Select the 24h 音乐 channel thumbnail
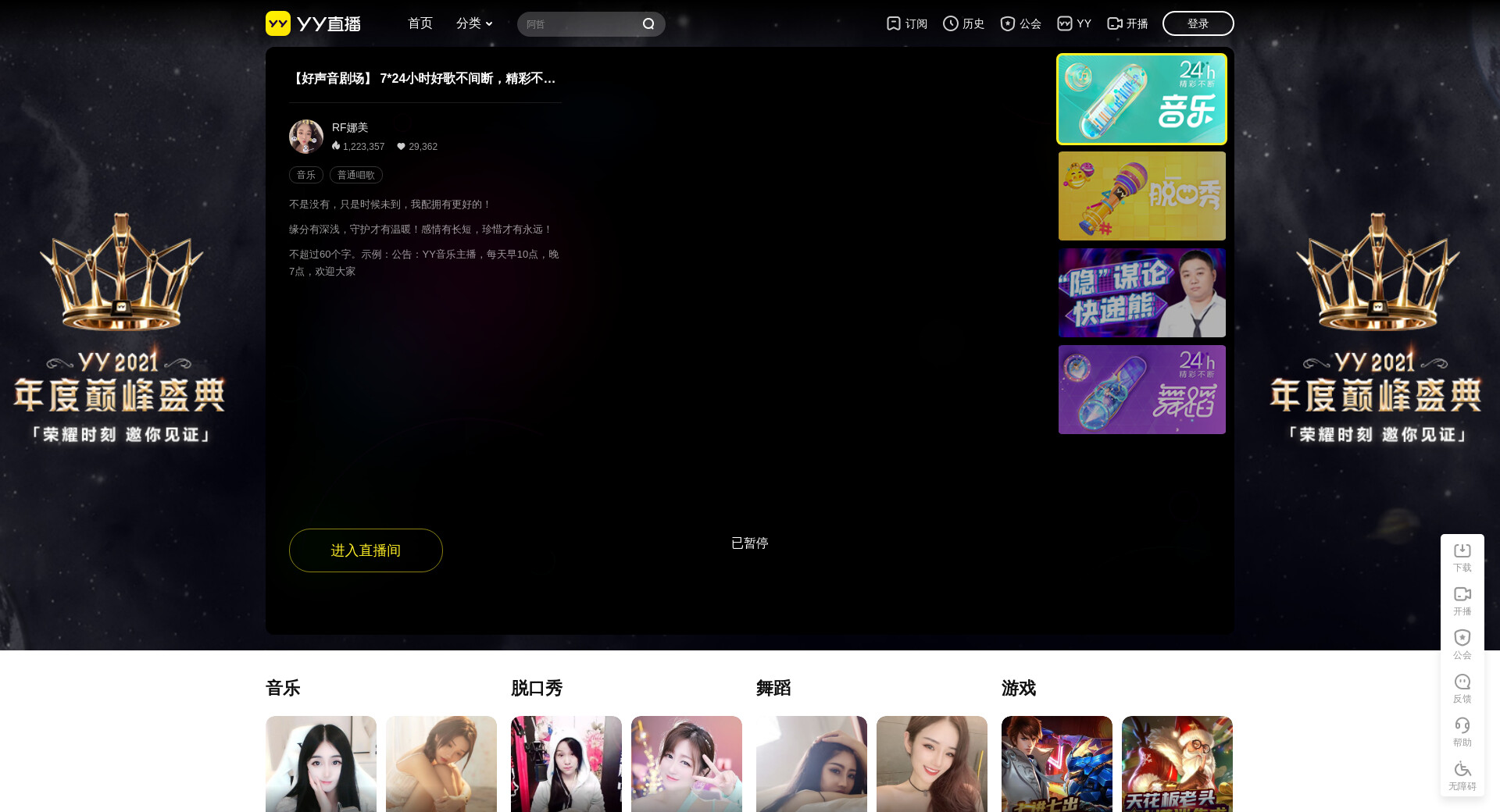 (1142, 99)
